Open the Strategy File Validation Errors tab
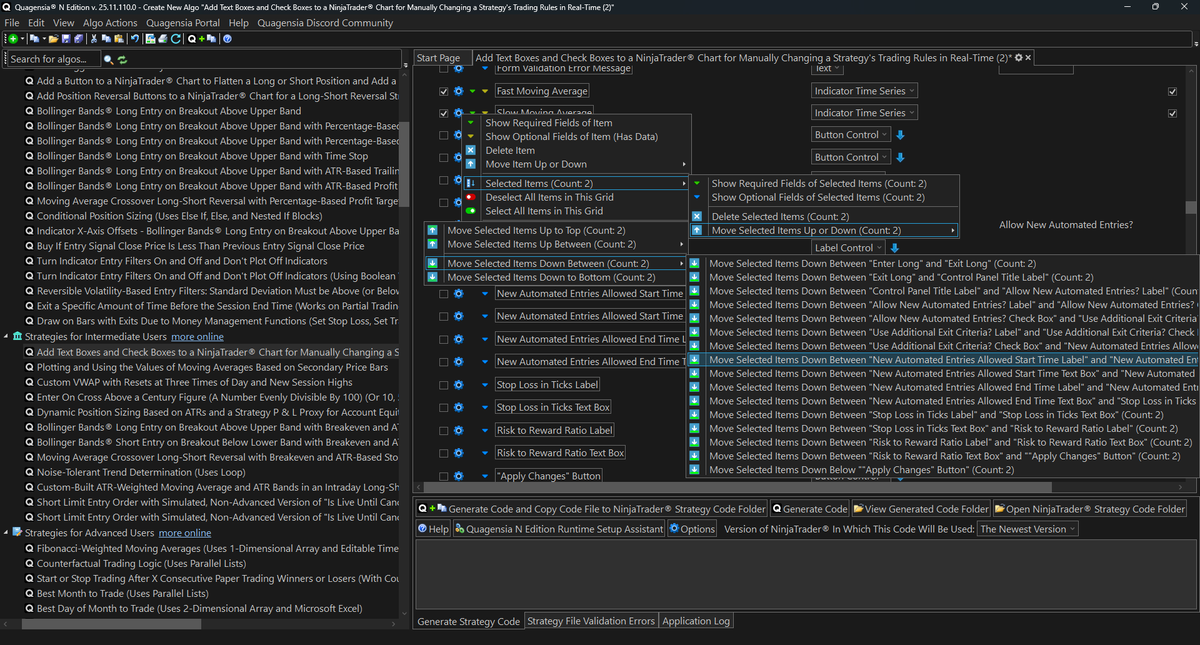This screenshot has width=1200, height=645. (591, 621)
